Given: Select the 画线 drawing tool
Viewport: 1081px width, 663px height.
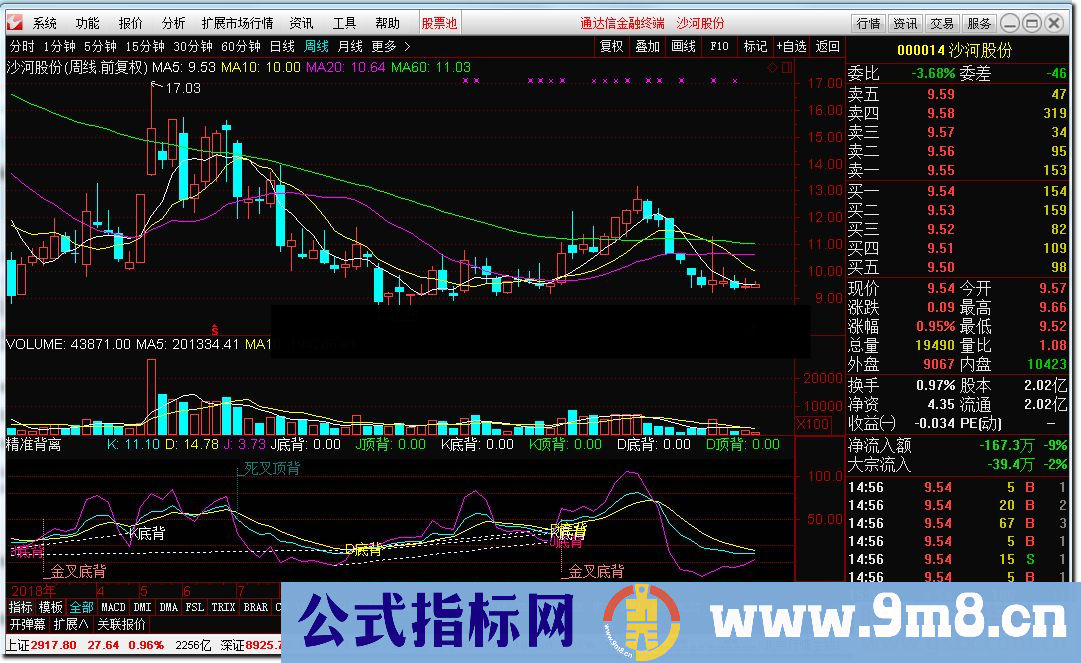Looking at the screenshot, I should pos(683,45).
